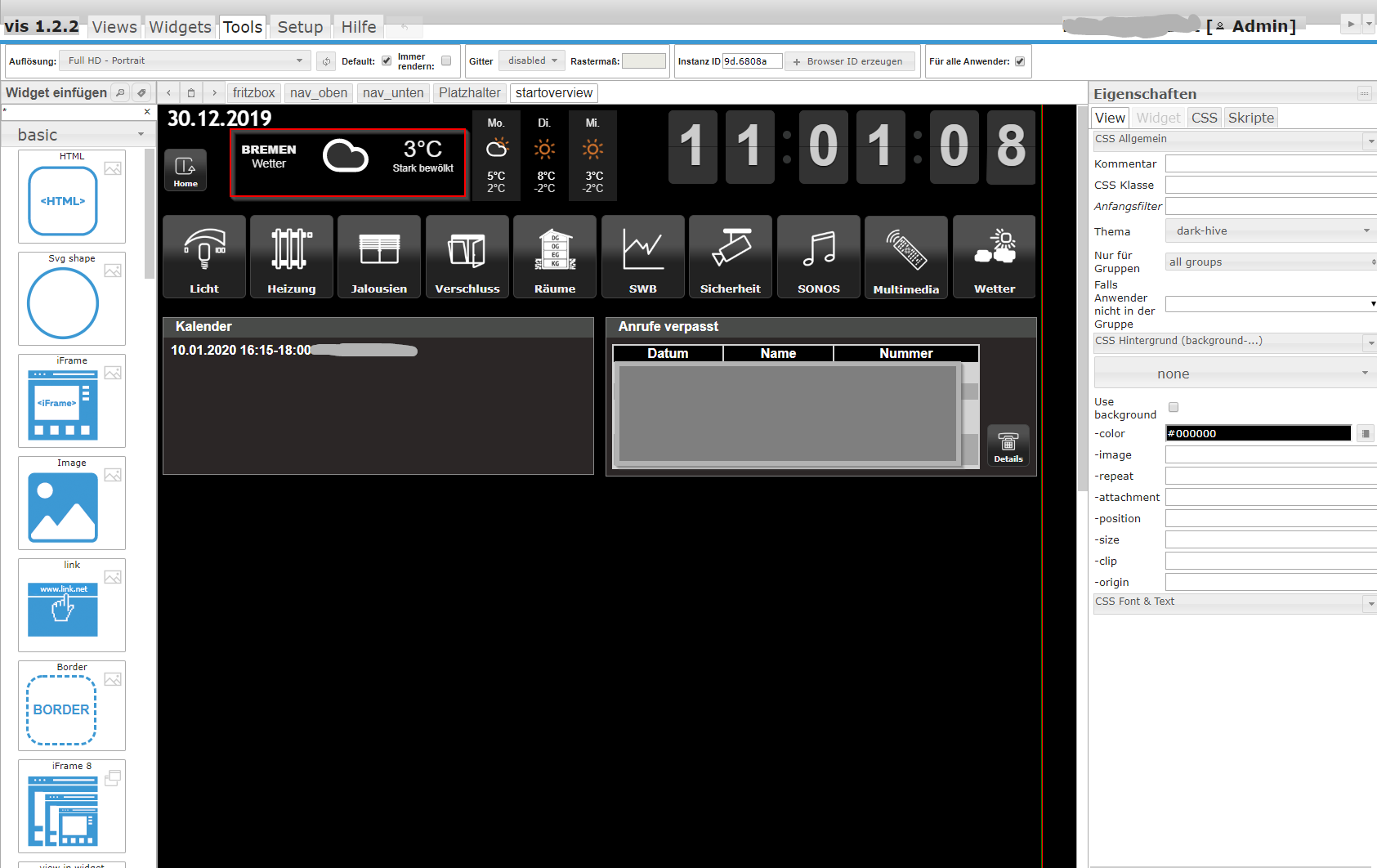
Task: Click the color picker button for -color
Action: 1365,433
